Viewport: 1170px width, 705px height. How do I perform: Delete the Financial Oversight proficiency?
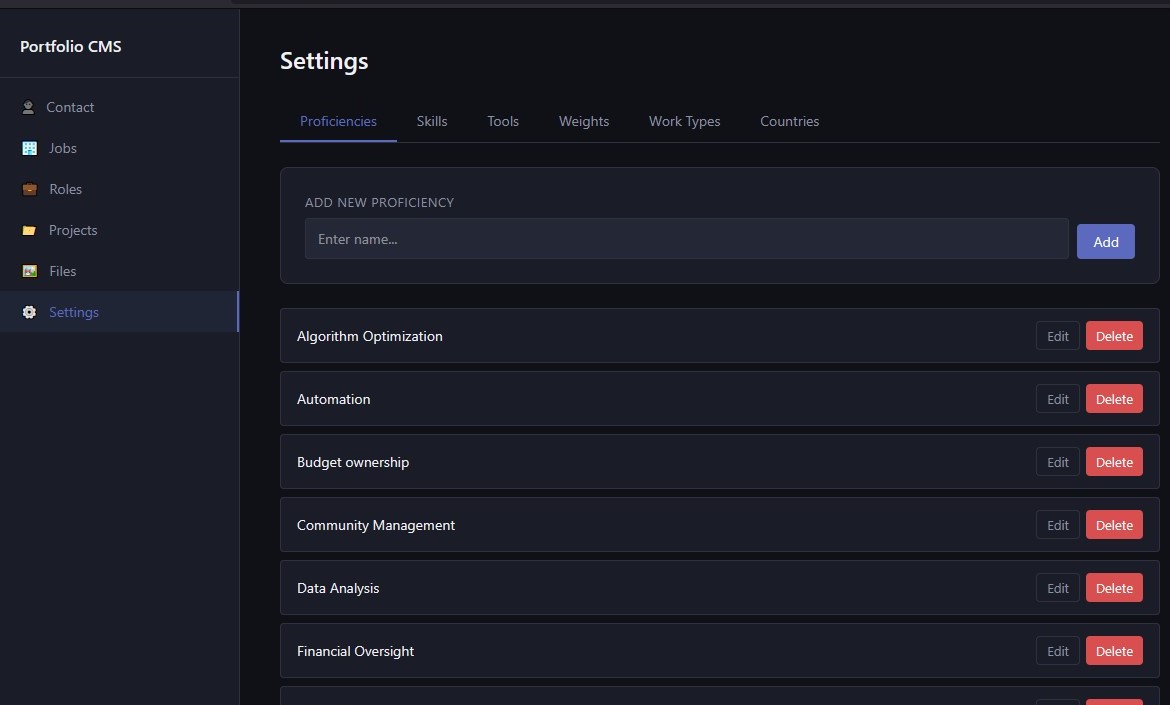click(x=1114, y=651)
